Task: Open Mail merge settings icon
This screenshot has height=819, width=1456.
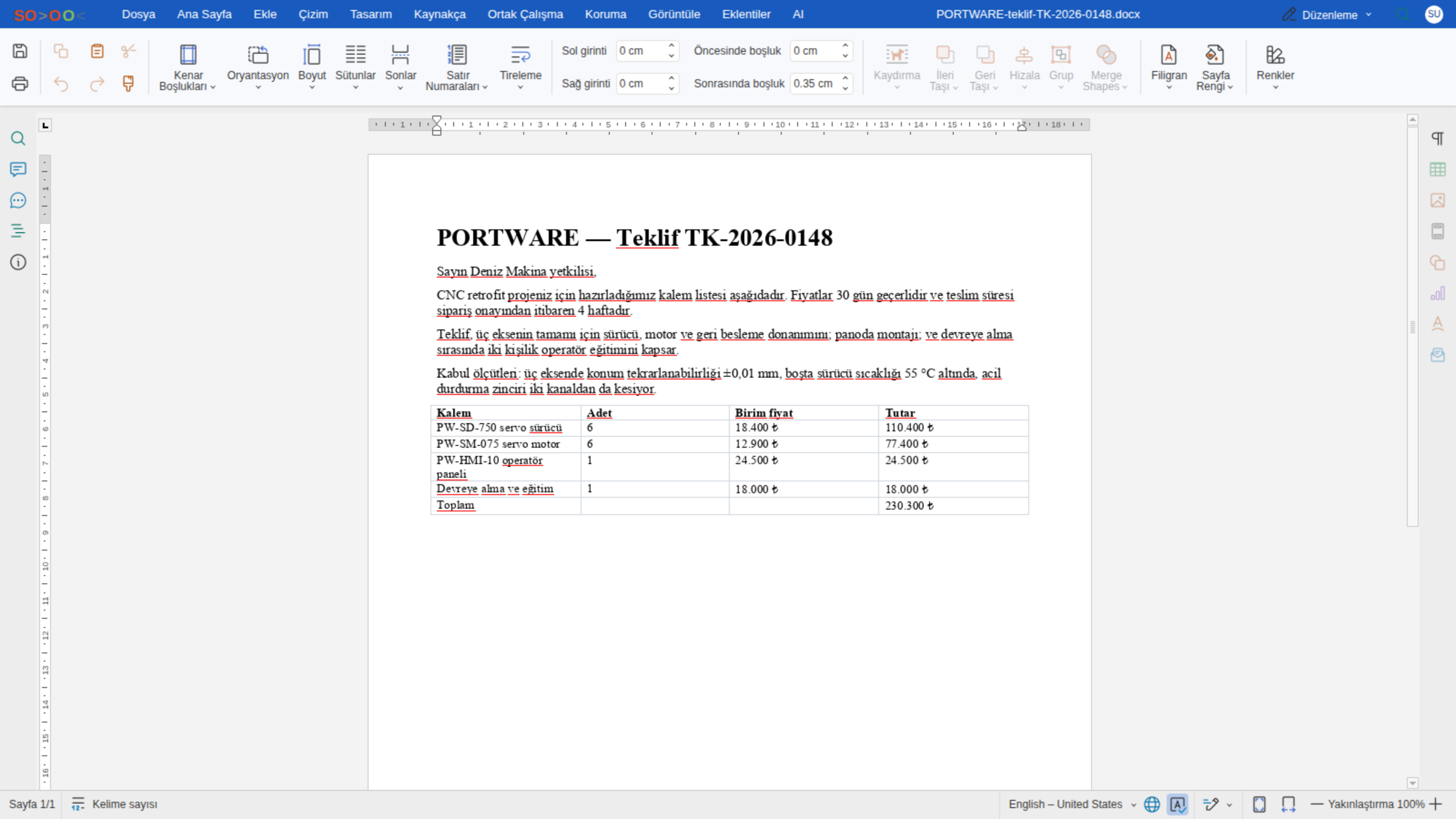Action: (x=1437, y=355)
